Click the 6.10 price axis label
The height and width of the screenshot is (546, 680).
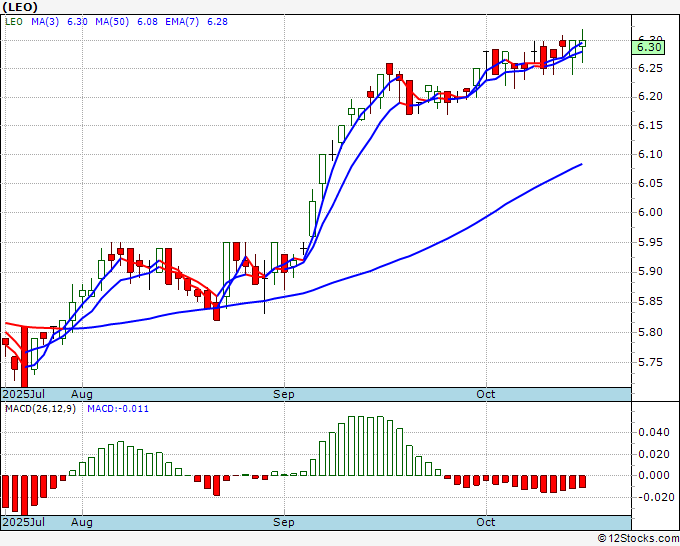click(651, 154)
